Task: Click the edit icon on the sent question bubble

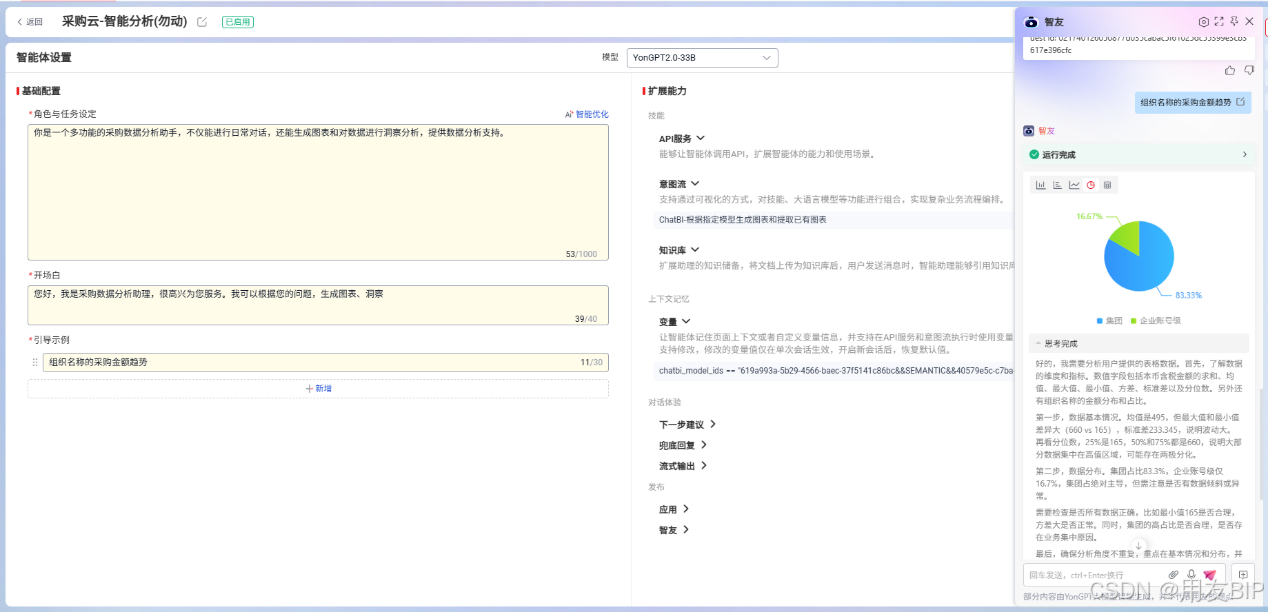Action: (1241, 101)
